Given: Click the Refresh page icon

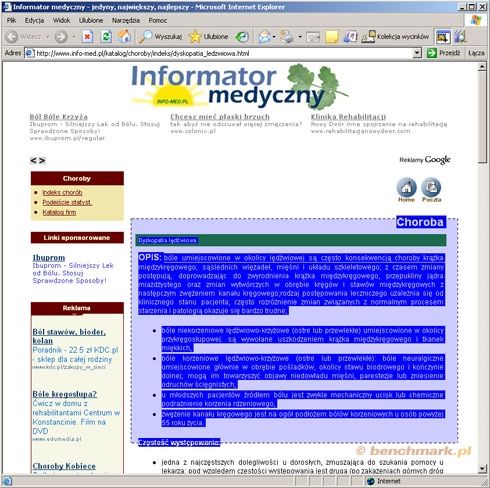Looking at the screenshot, I should tap(106, 36).
